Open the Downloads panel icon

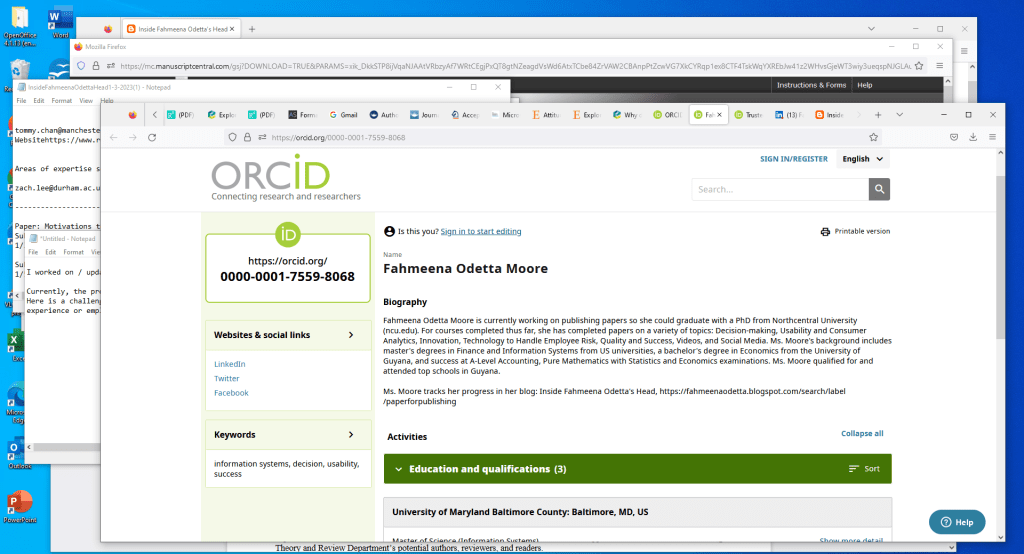[x=973, y=137]
